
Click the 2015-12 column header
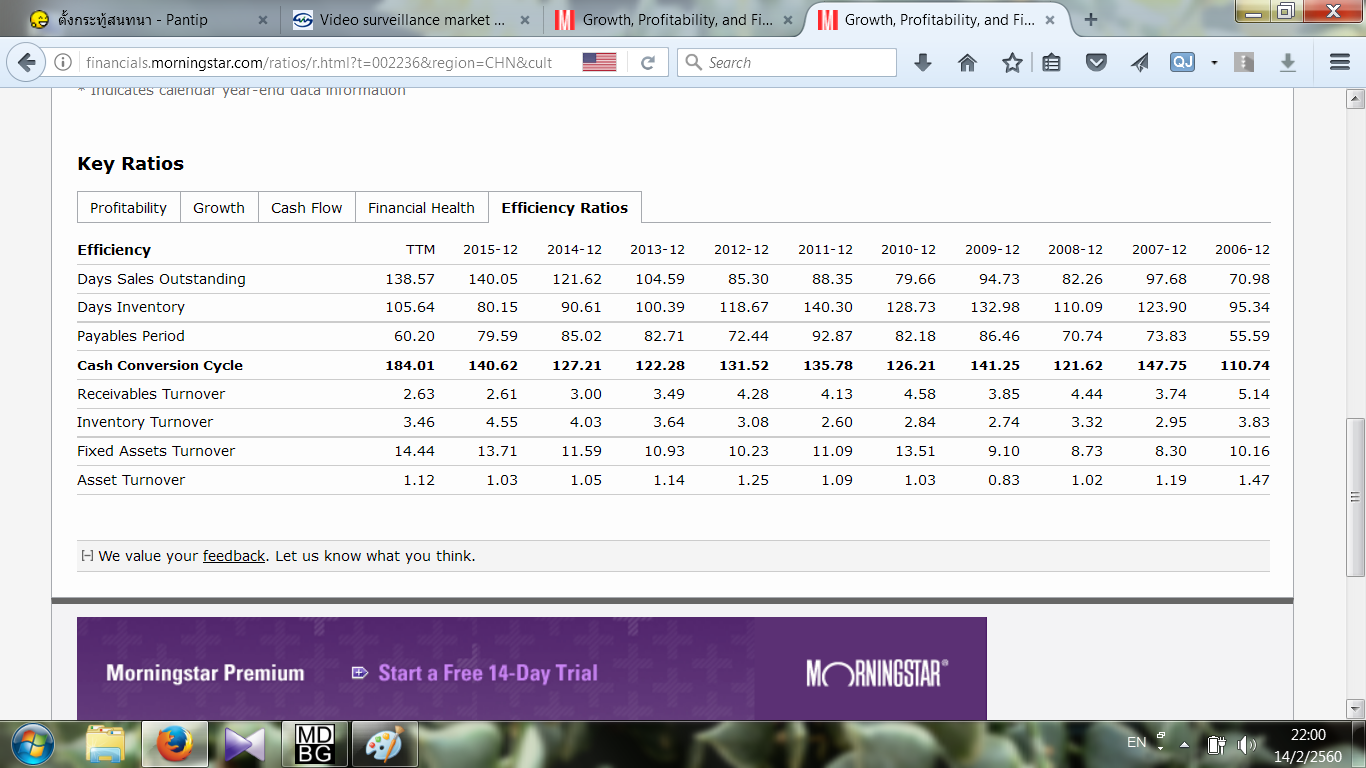(x=490, y=250)
